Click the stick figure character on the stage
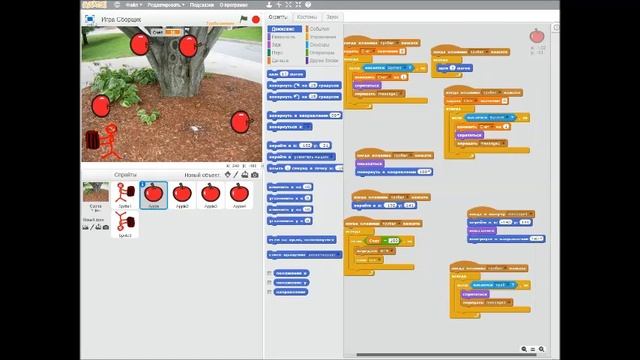 click(104, 141)
